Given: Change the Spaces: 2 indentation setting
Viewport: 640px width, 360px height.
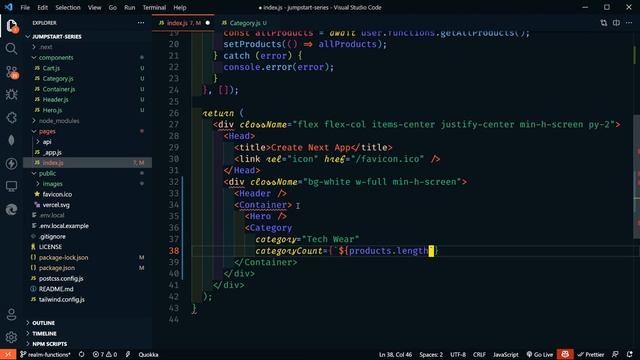Looking at the screenshot, I should tap(431, 354).
